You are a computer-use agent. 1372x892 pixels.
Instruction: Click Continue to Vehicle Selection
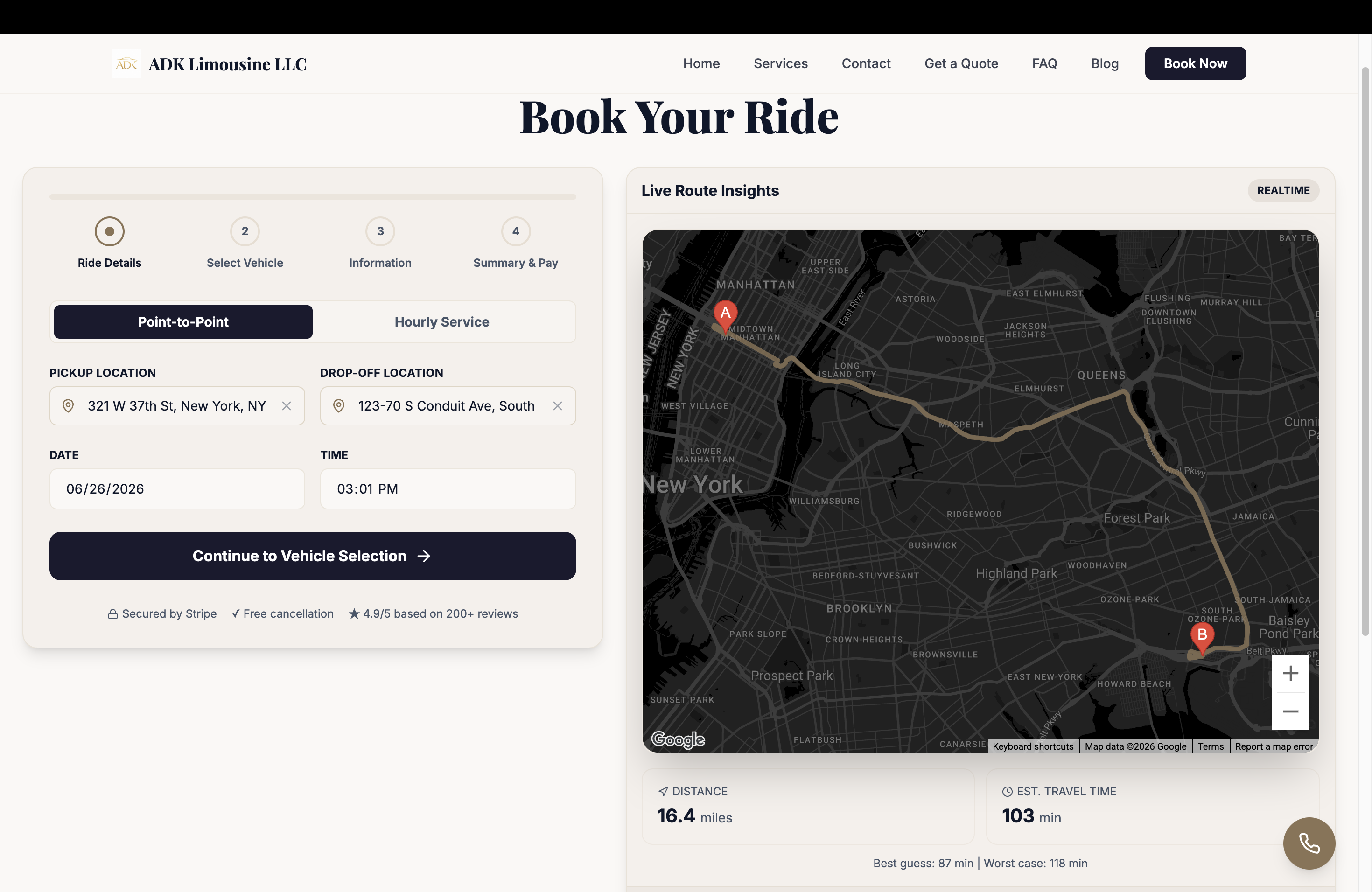[x=313, y=556]
